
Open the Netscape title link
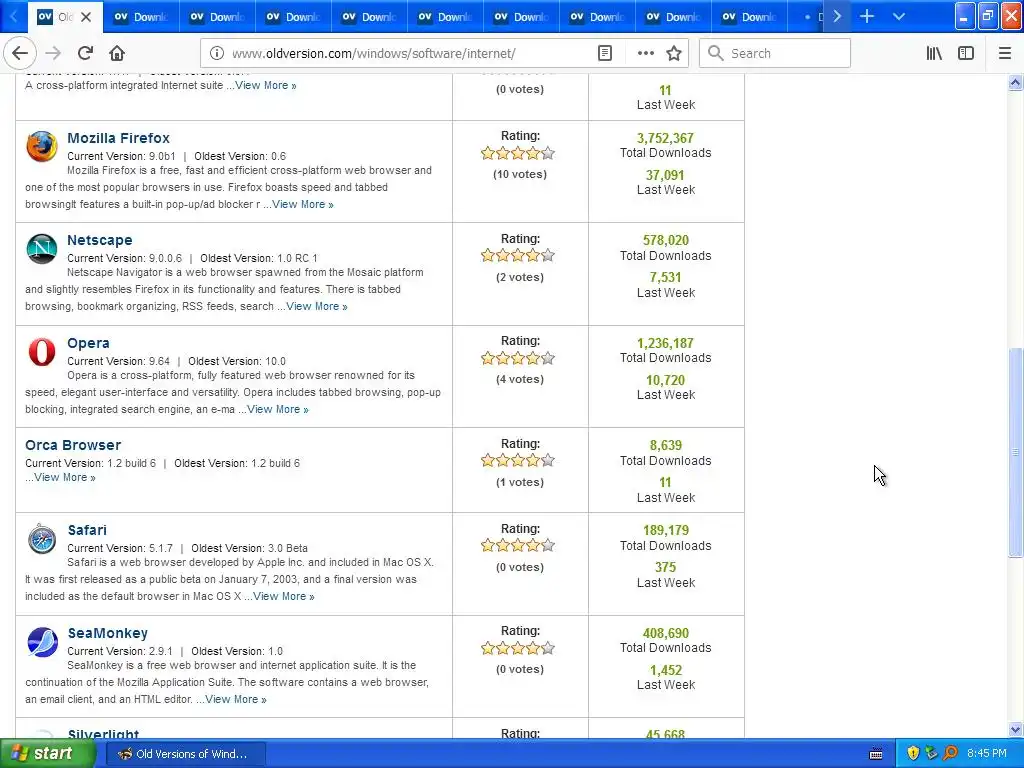coord(99,240)
